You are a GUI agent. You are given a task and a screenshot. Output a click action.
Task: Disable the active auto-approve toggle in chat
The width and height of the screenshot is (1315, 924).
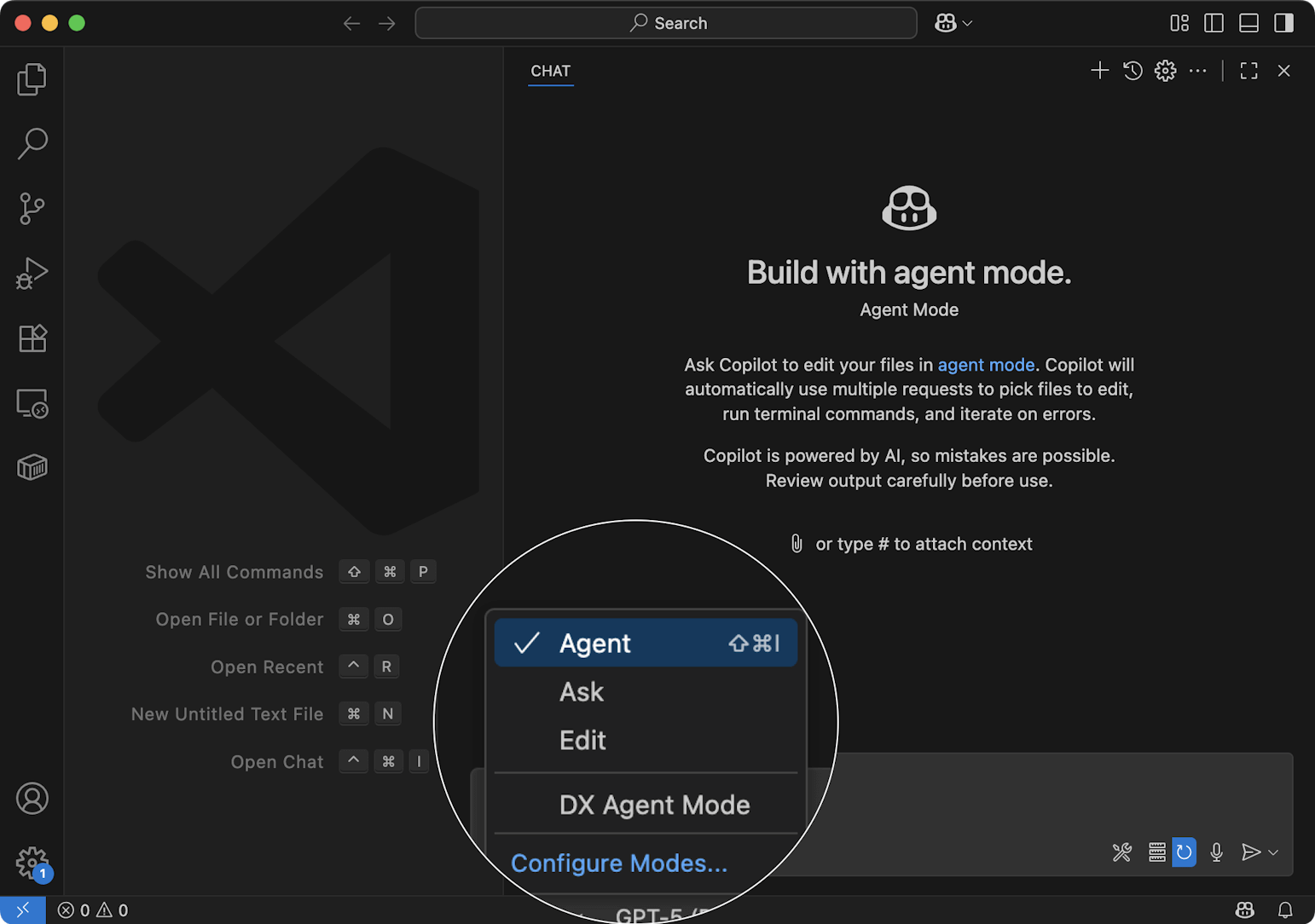point(1184,852)
